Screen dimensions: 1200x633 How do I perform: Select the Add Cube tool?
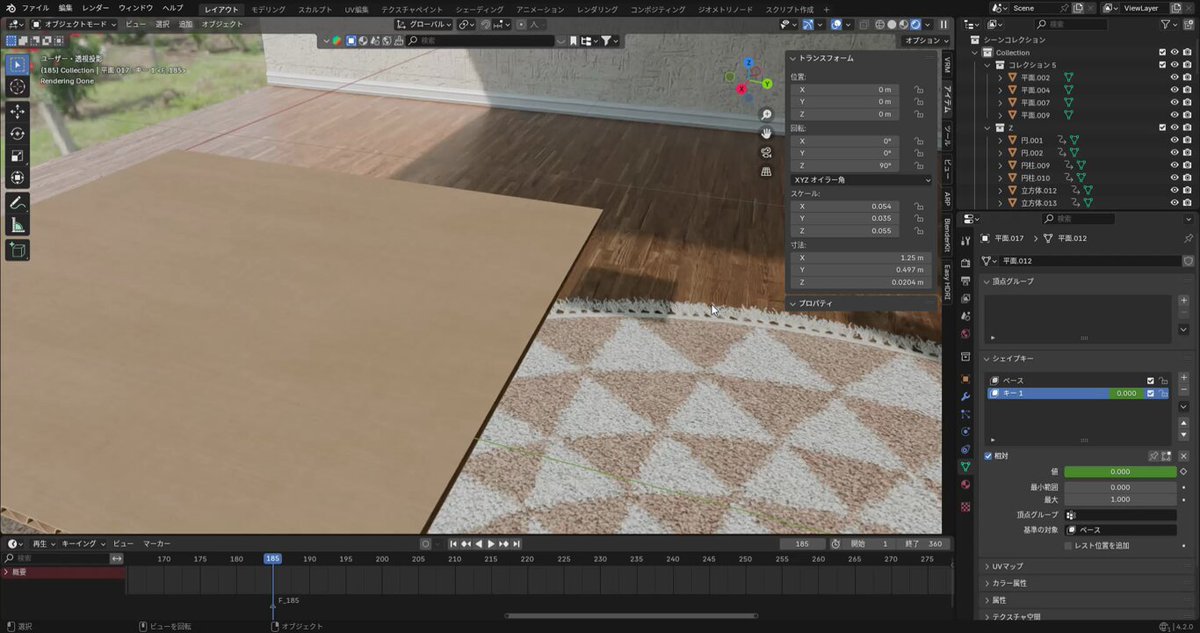pos(17,250)
